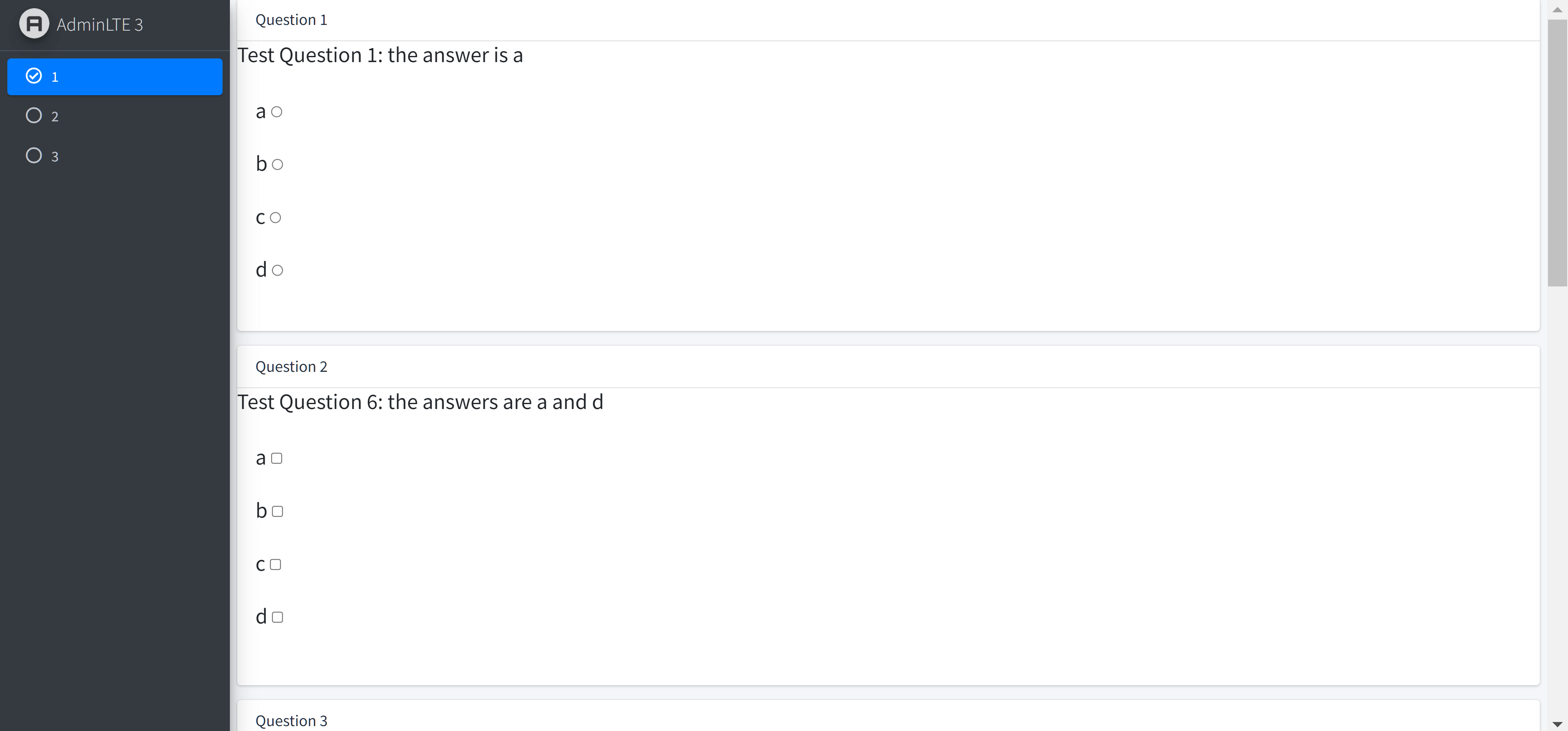Tick checkbox b in Question 2
Viewport: 1568px width, 731px height.
(x=278, y=511)
